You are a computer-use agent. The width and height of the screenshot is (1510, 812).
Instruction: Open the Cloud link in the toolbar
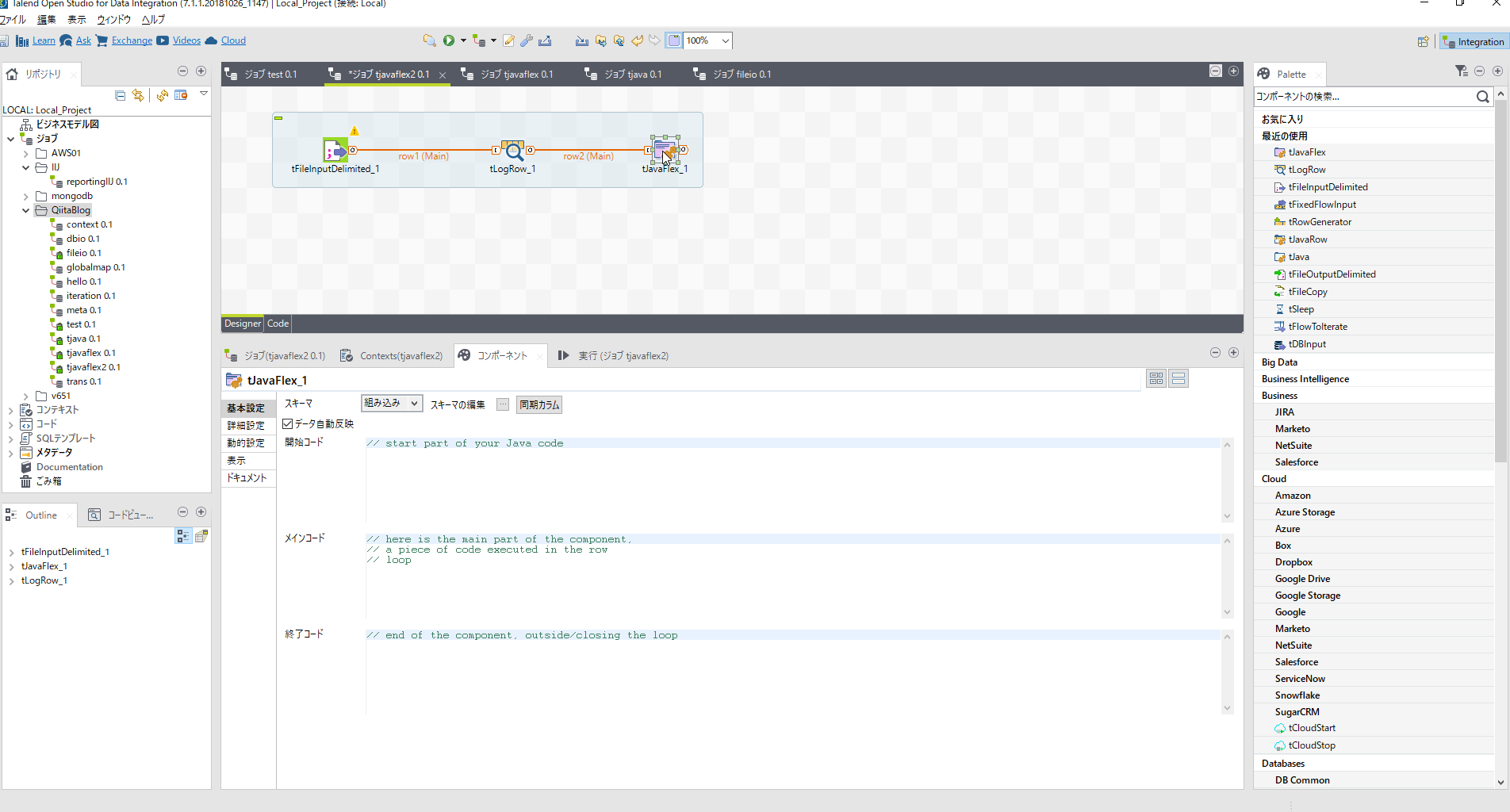(232, 40)
